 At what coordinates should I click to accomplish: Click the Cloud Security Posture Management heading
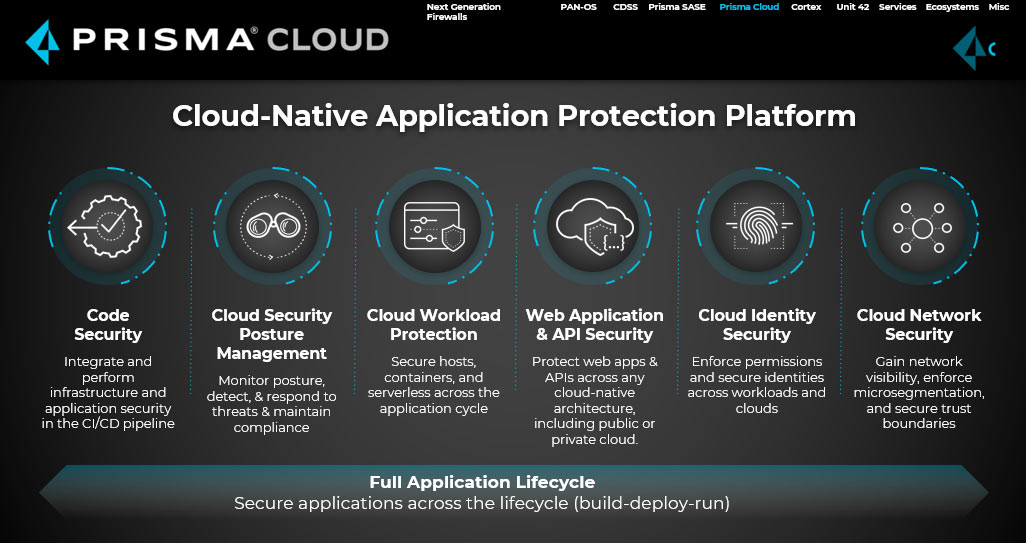272,334
